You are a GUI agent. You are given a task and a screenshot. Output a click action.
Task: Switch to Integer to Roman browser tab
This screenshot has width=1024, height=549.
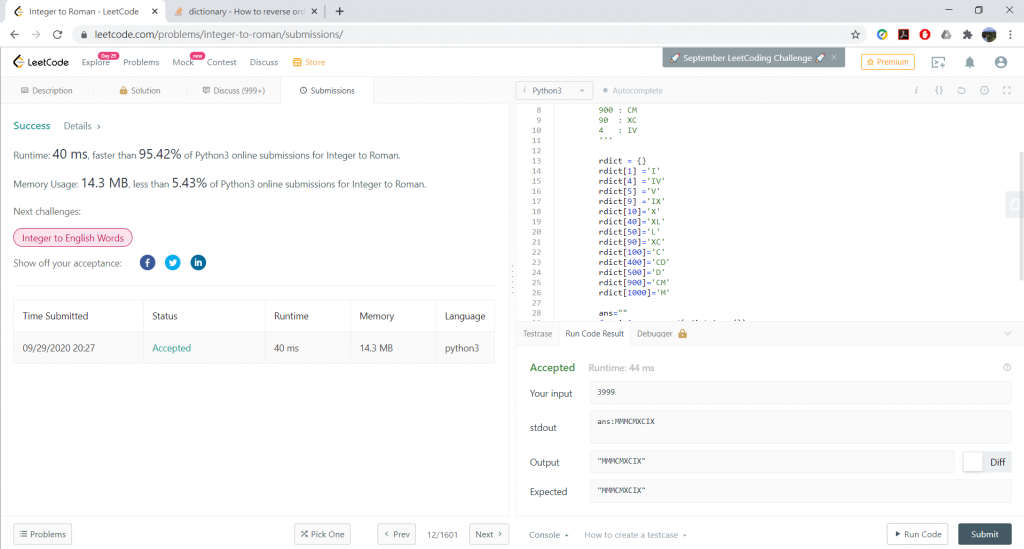click(84, 11)
